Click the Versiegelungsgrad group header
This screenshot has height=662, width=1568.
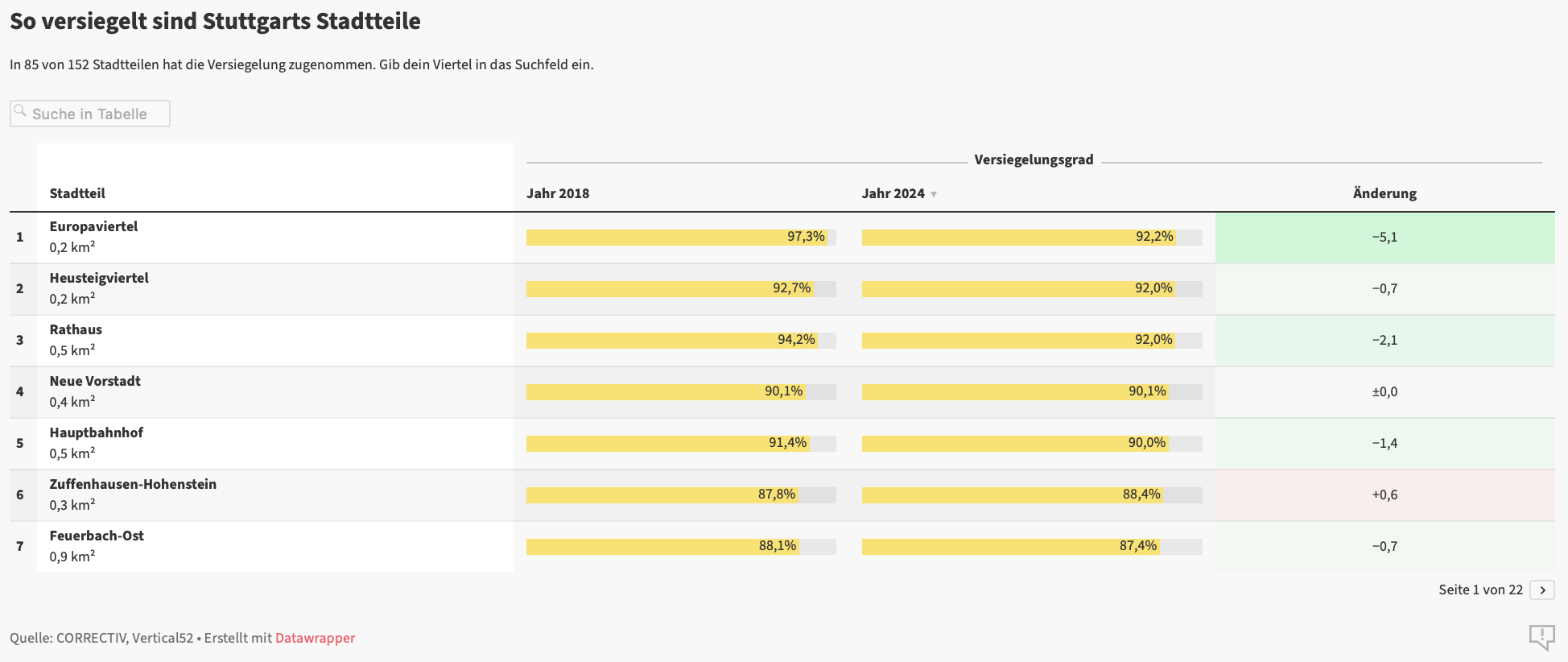(x=1034, y=159)
